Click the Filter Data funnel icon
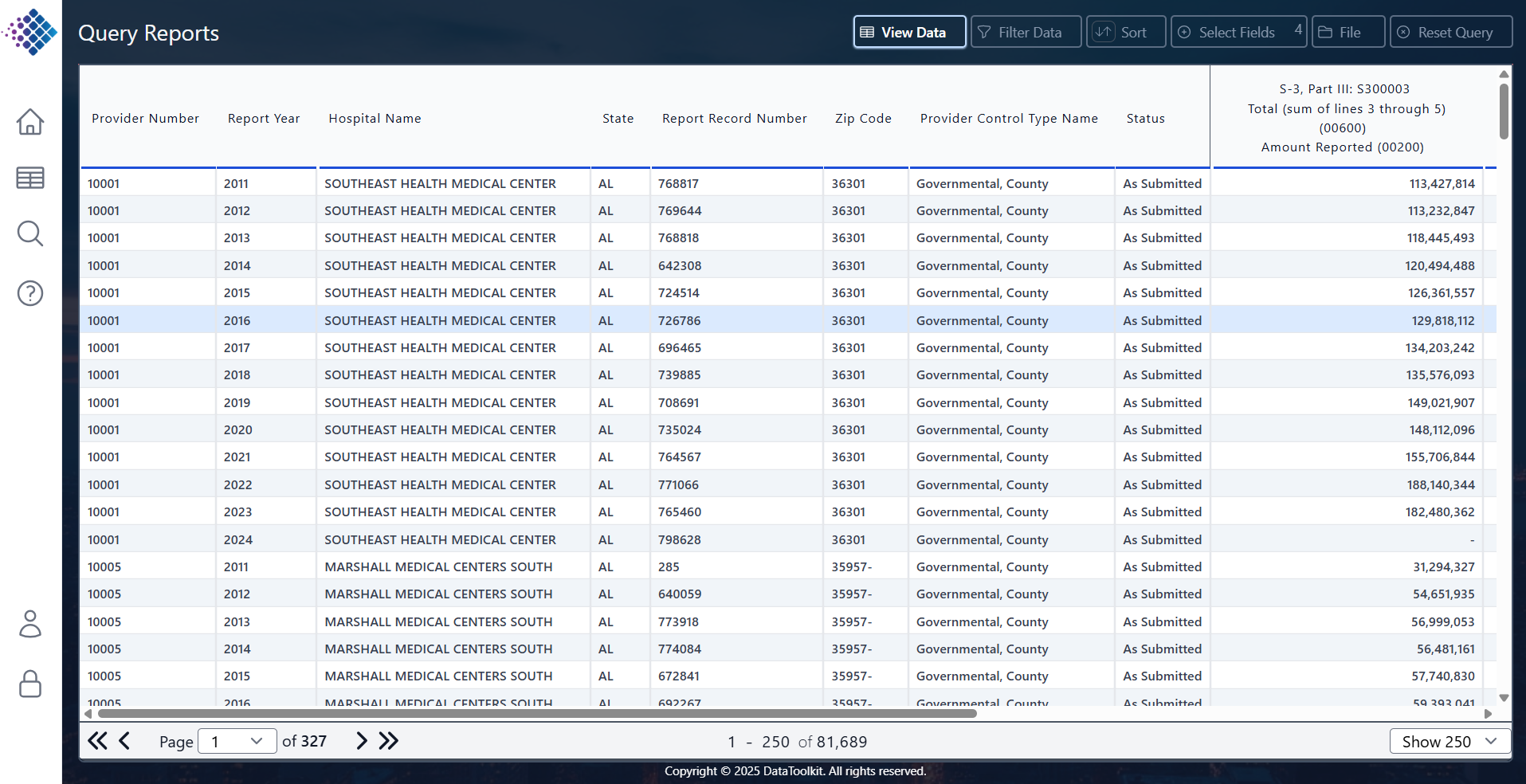Viewport: 1526px width, 784px height. coord(983,32)
